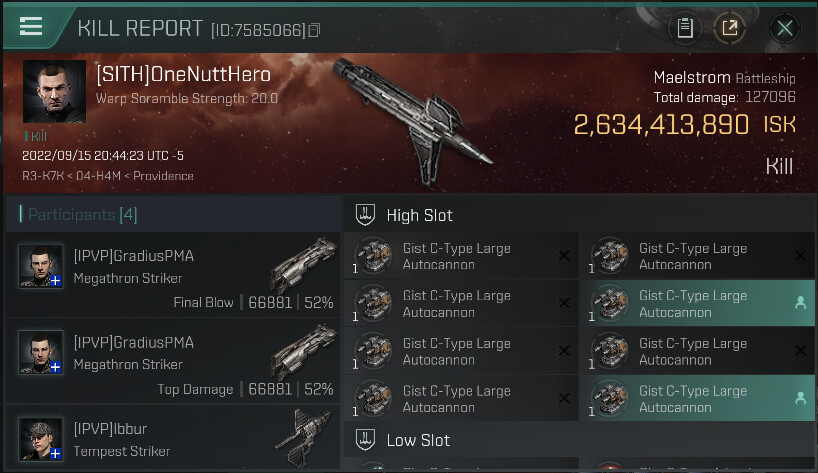Viewport: 818px width, 473px height.
Task: Collapse the High Slot section
Action: tap(365, 215)
